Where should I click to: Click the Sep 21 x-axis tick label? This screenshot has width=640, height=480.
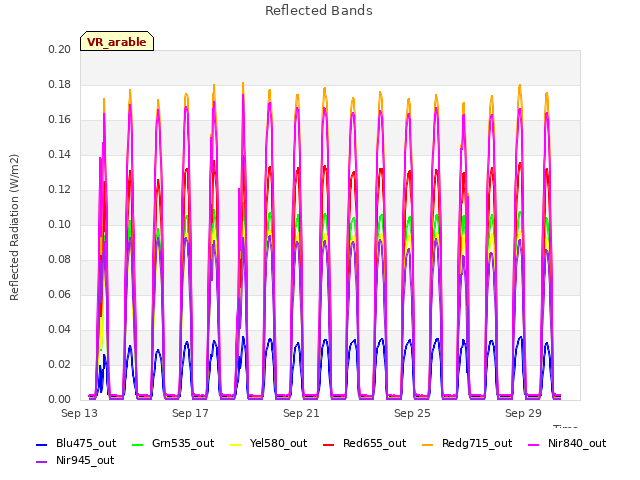(301, 413)
